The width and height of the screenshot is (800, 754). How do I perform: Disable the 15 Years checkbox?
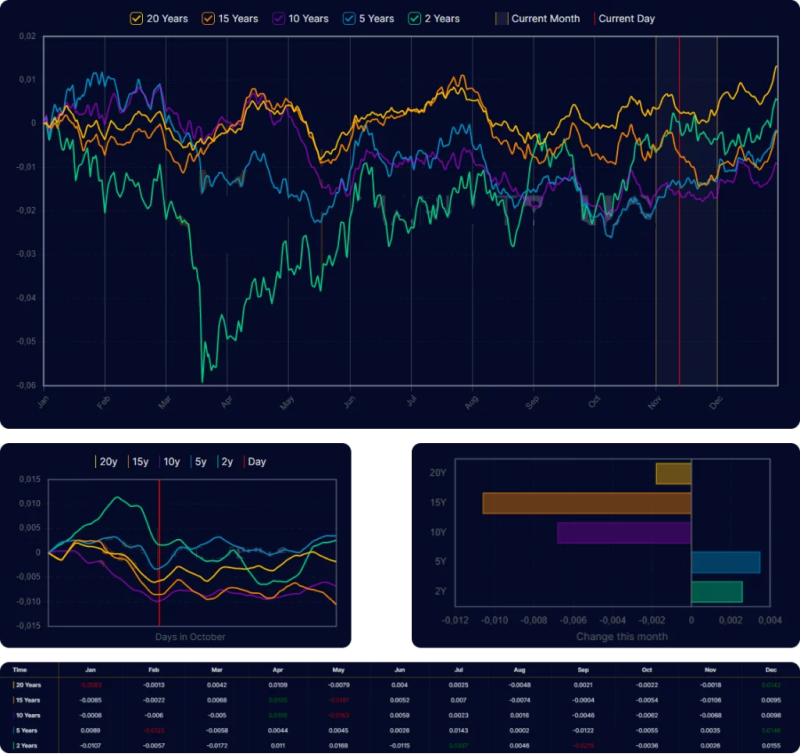pos(208,18)
